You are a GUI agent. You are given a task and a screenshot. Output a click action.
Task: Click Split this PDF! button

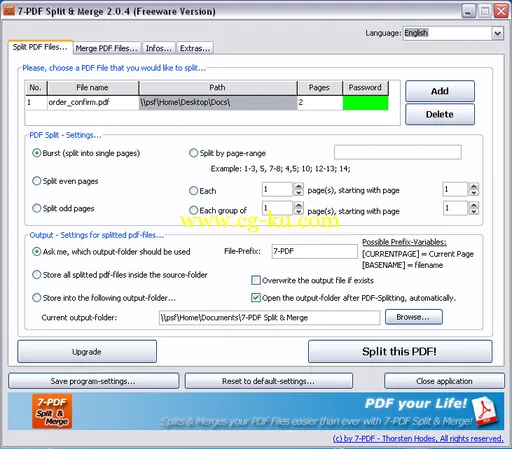click(400, 352)
